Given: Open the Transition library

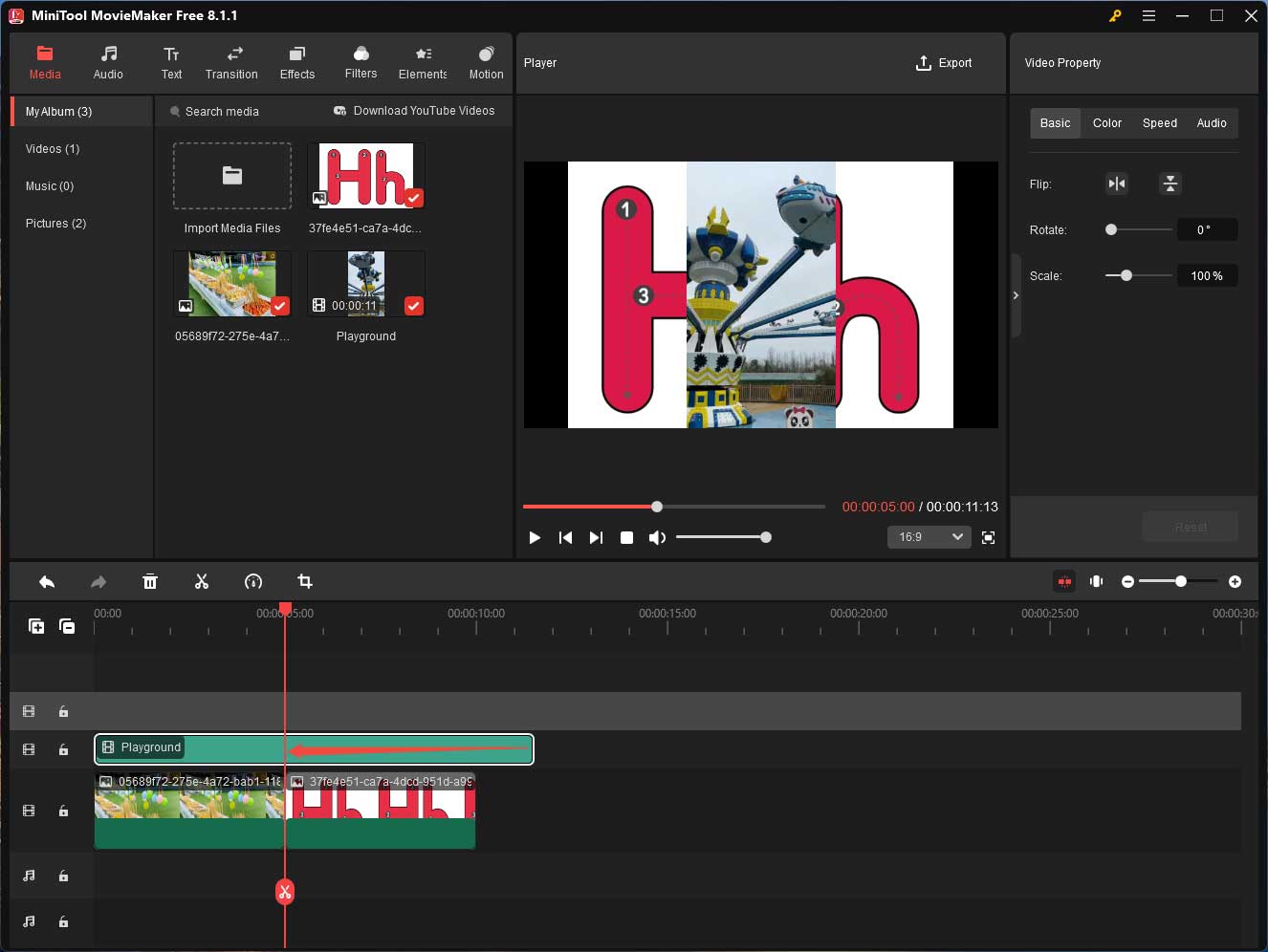Looking at the screenshot, I should click(231, 62).
